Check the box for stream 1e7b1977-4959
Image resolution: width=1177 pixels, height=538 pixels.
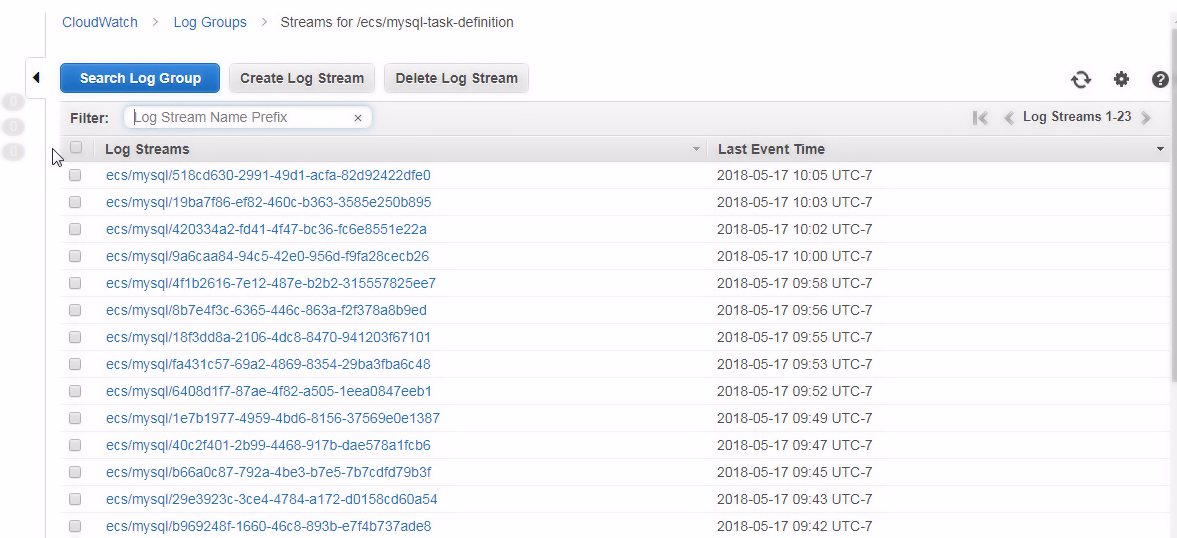pos(75,419)
